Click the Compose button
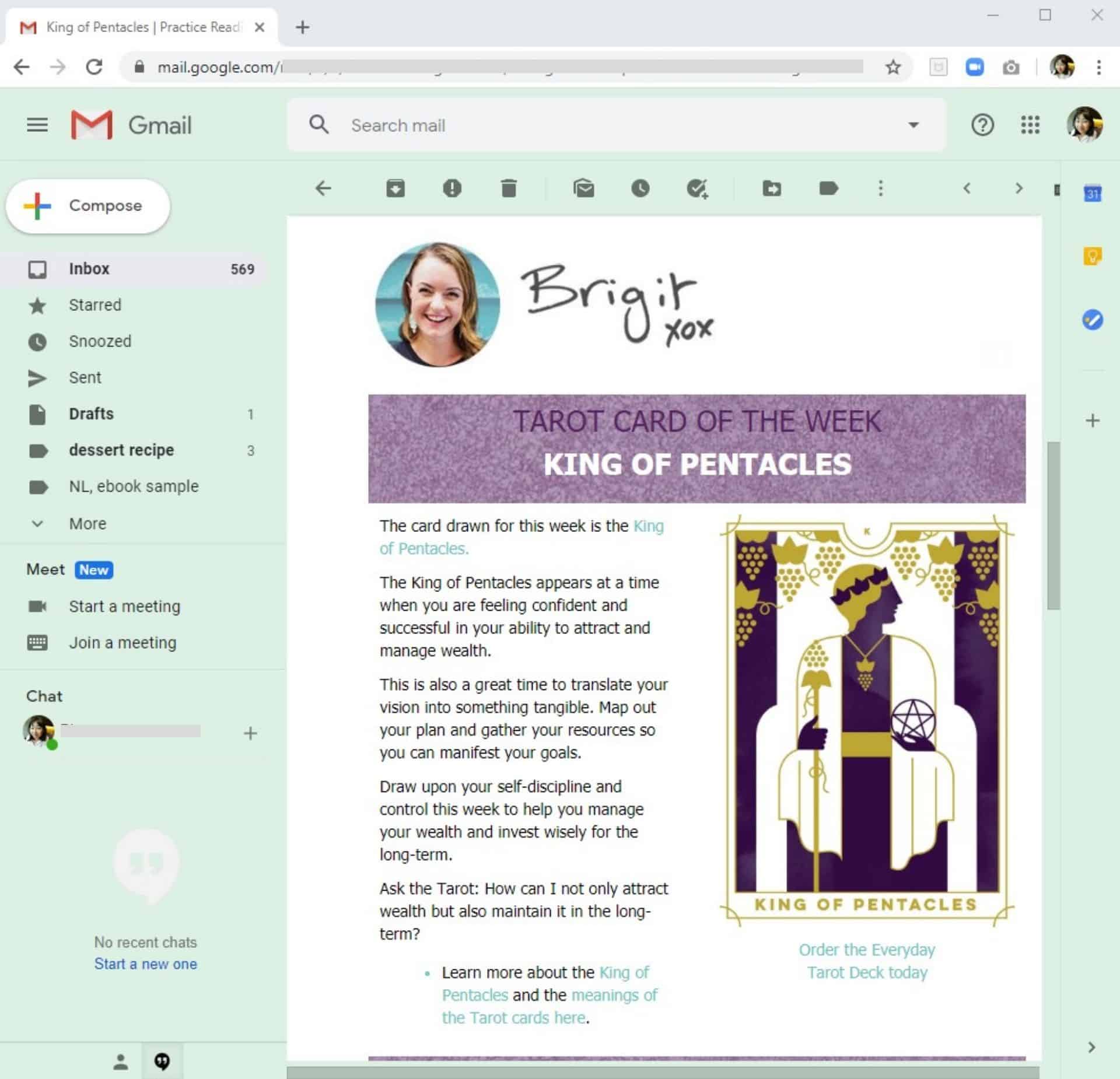Image resolution: width=1120 pixels, height=1079 pixels. click(x=88, y=205)
